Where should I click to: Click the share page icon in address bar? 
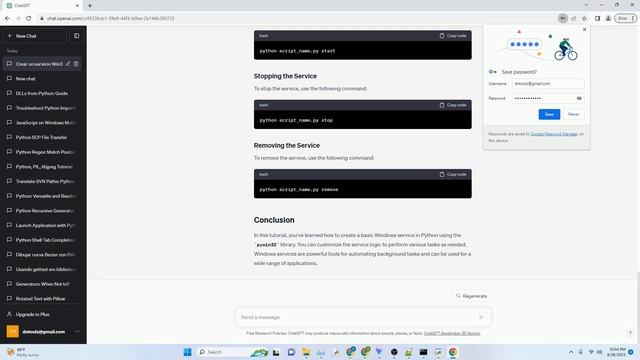tap(573, 18)
